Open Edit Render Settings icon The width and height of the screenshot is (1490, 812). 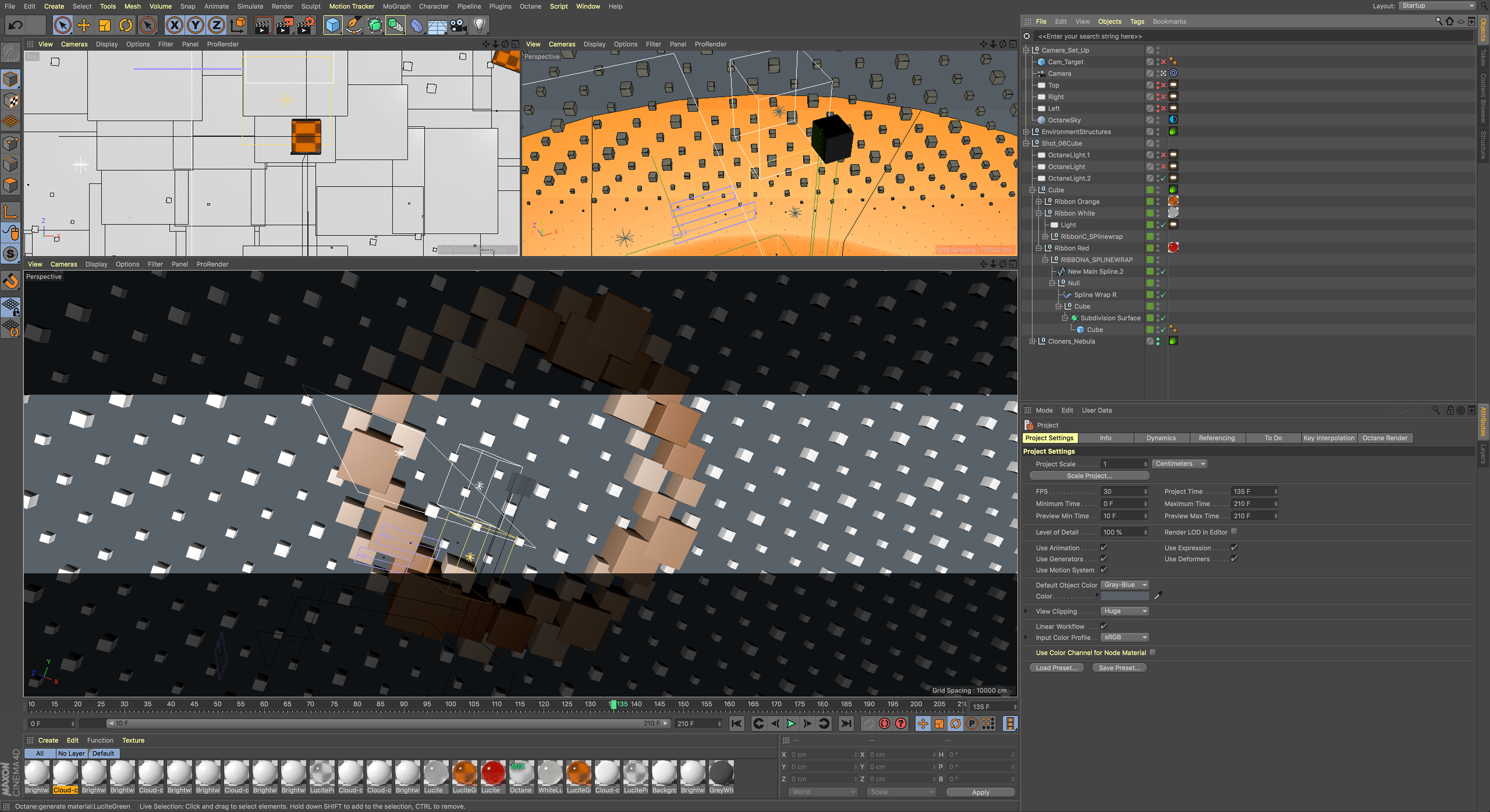(x=305, y=25)
